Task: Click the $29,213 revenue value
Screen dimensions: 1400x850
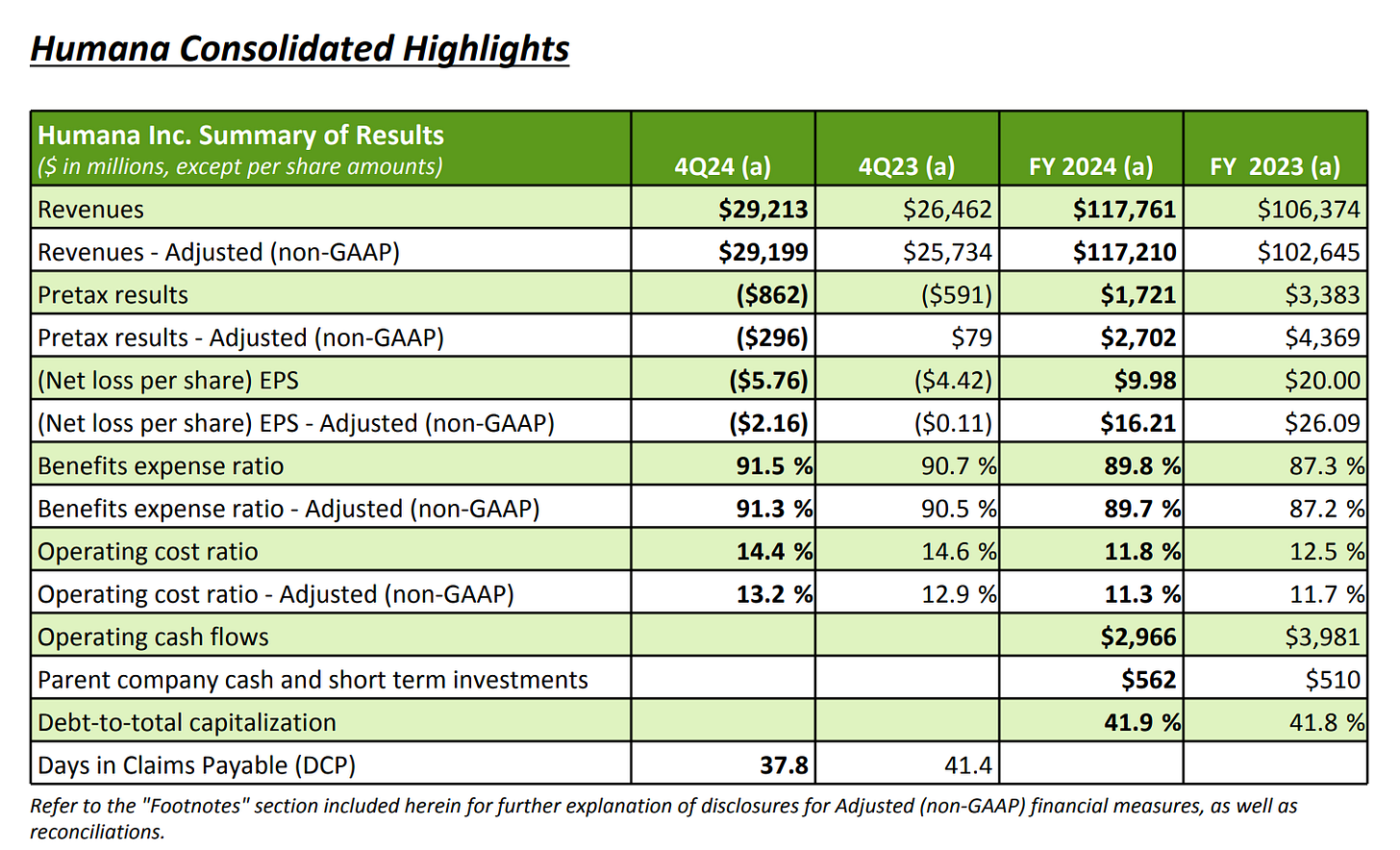Action: click(x=763, y=210)
